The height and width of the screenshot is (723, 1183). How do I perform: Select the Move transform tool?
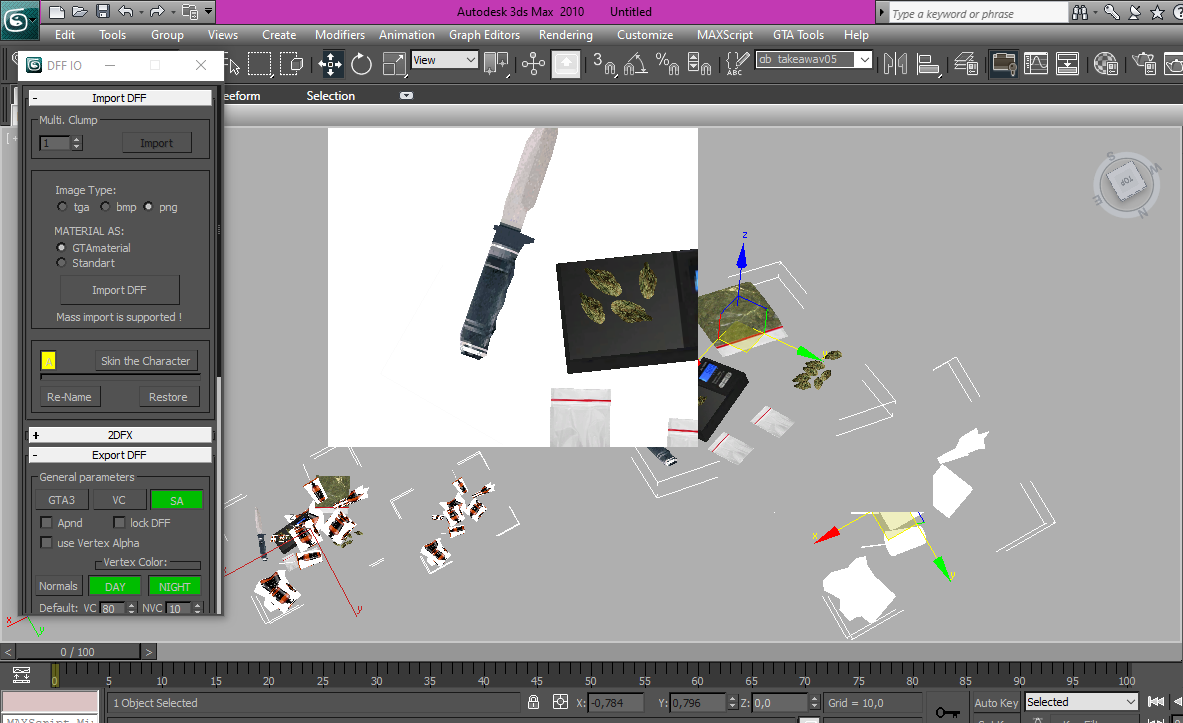click(330, 64)
